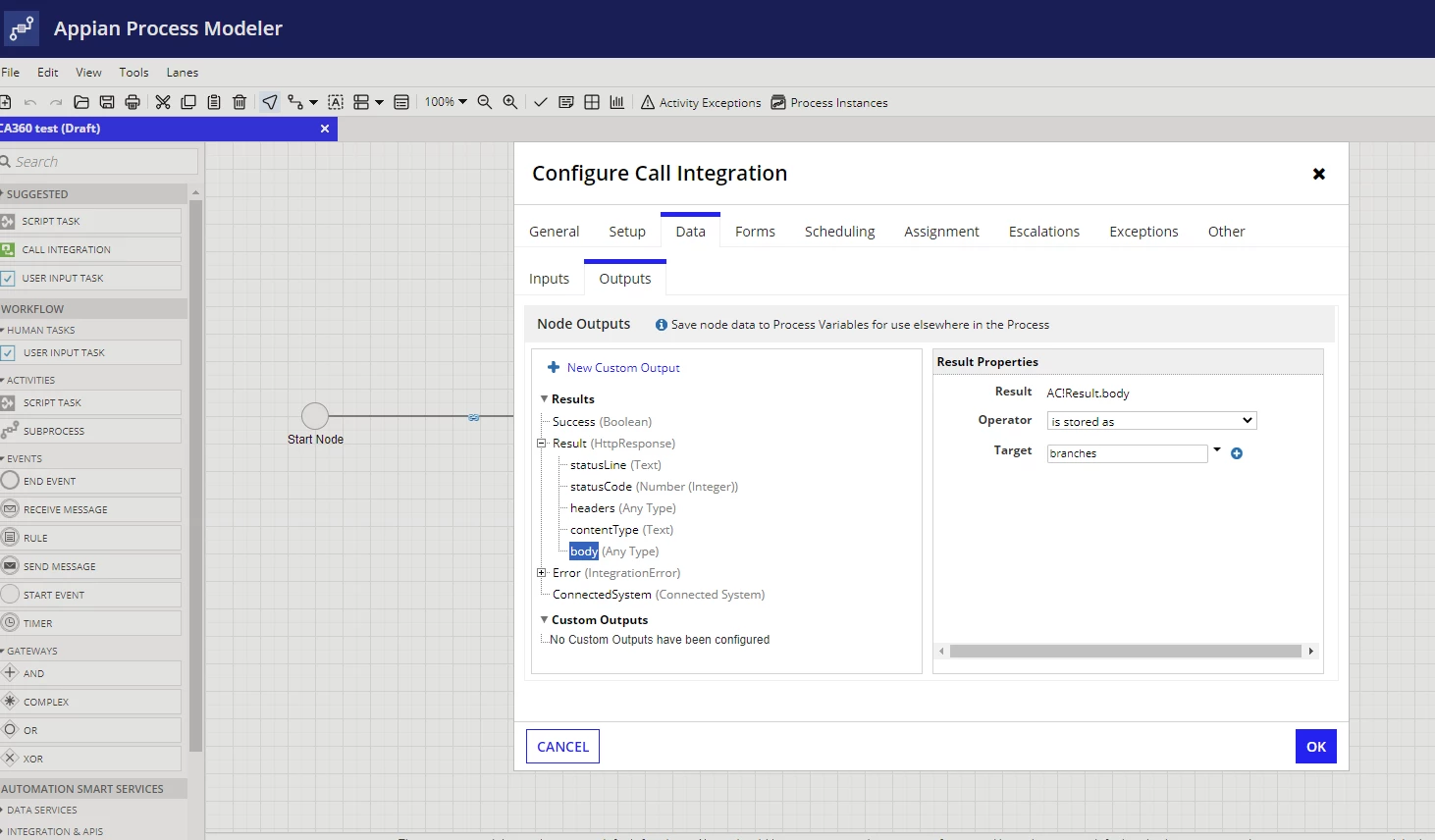Print the process model using the printer icon
The image size is (1435, 840).
point(133,102)
